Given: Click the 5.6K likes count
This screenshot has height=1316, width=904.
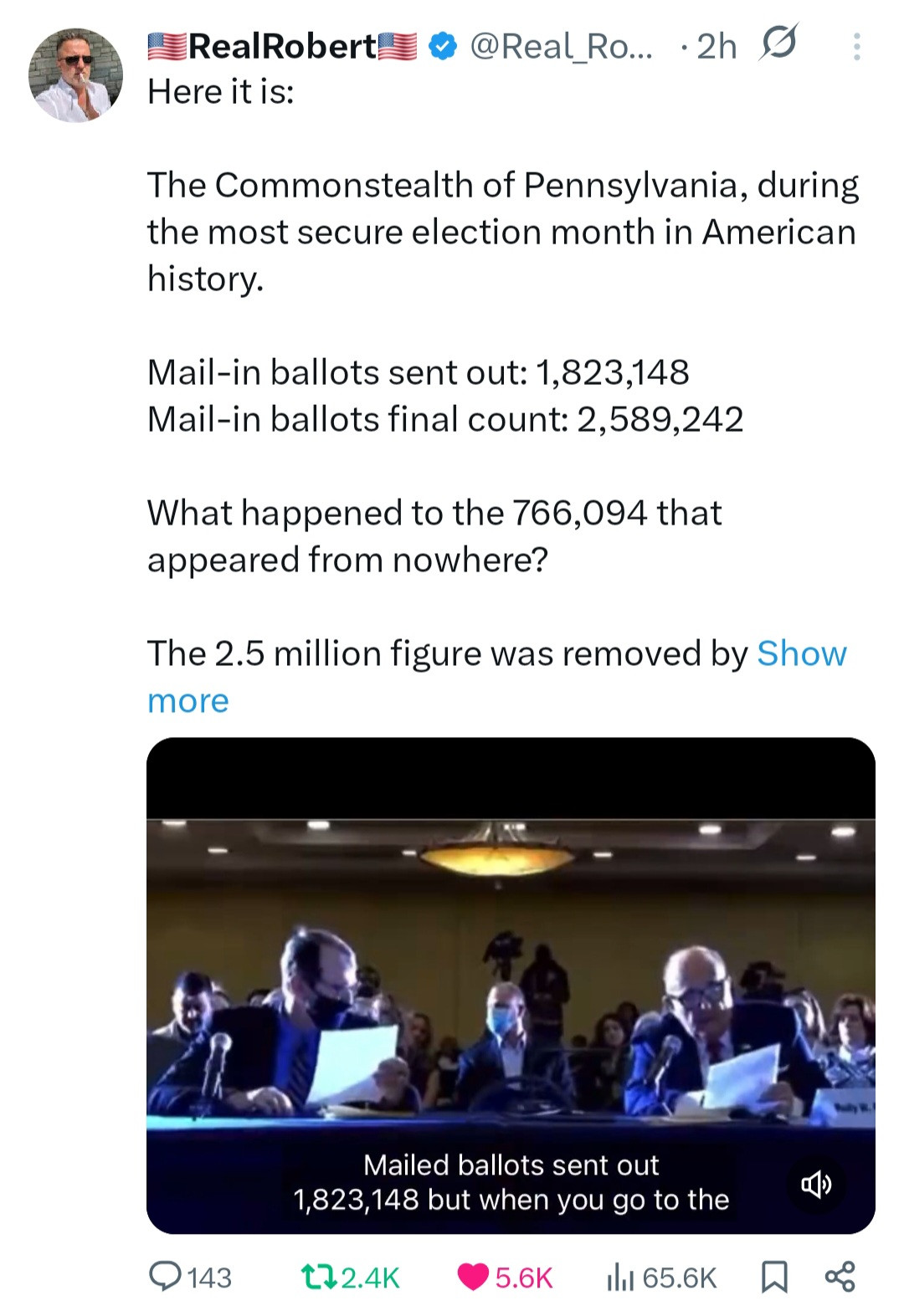Looking at the screenshot, I should click(x=524, y=1278).
